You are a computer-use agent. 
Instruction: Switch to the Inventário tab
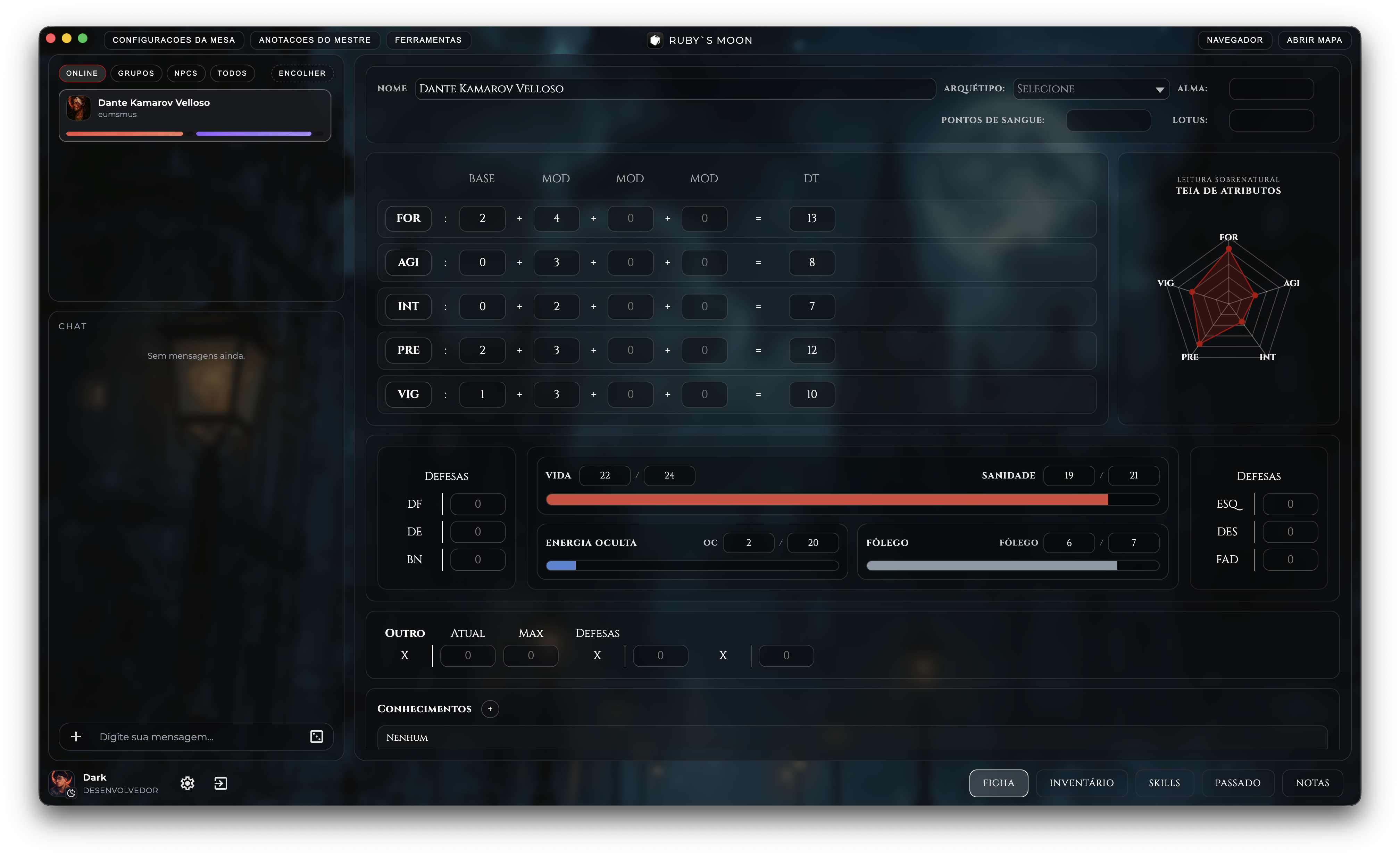(1081, 783)
